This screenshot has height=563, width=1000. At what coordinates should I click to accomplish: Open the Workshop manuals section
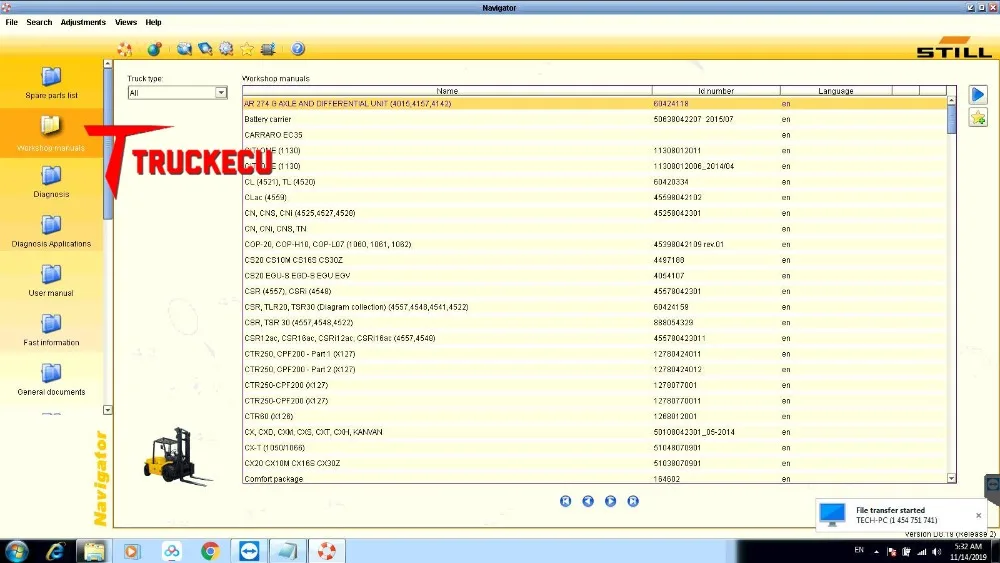pyautogui.click(x=51, y=134)
